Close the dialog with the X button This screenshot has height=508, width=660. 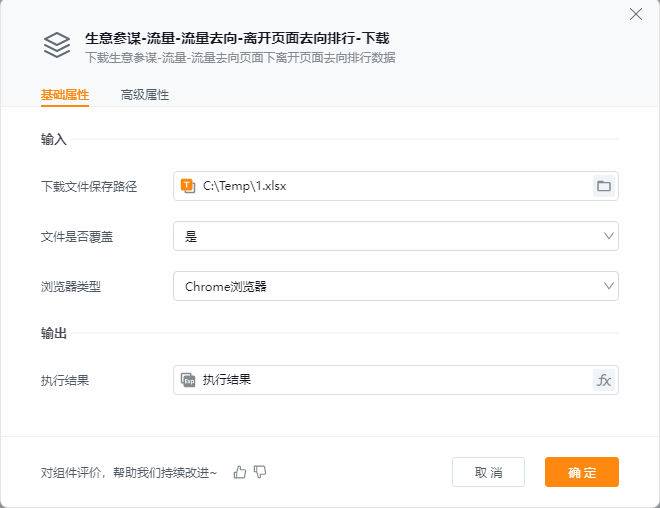click(635, 14)
